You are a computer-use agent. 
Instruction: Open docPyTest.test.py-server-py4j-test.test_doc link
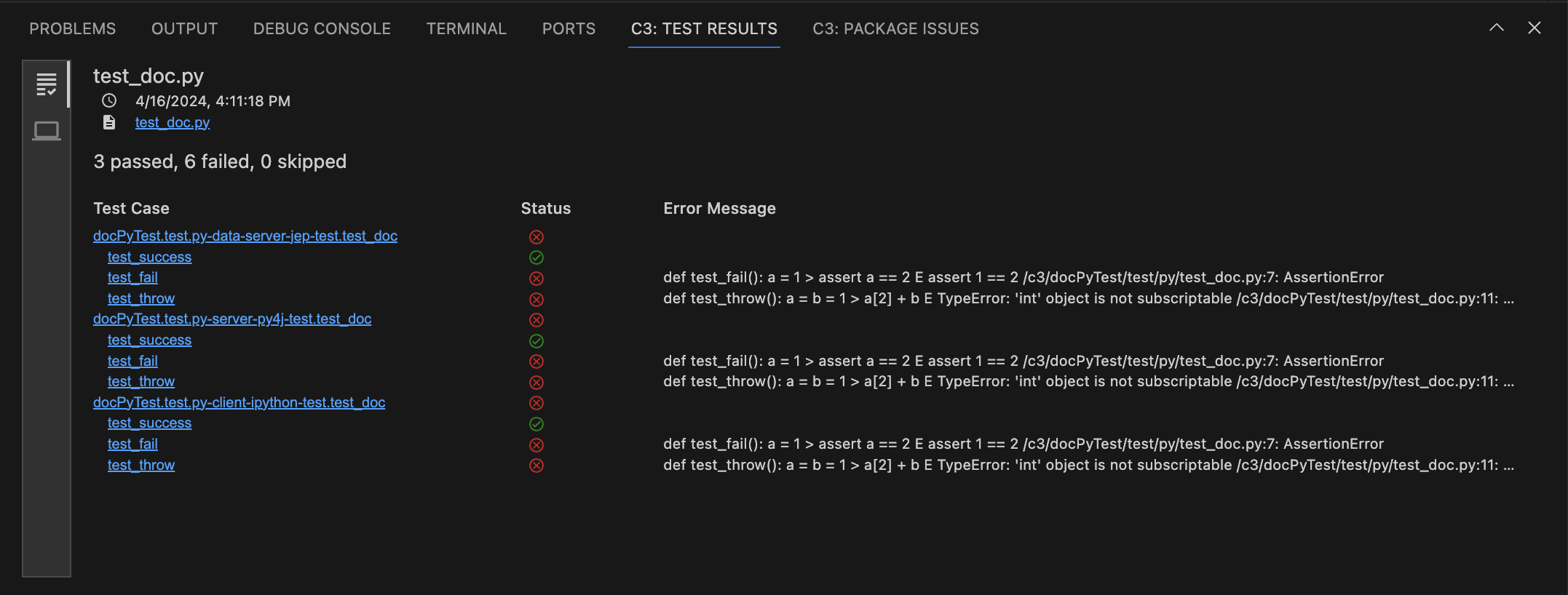[232, 319]
